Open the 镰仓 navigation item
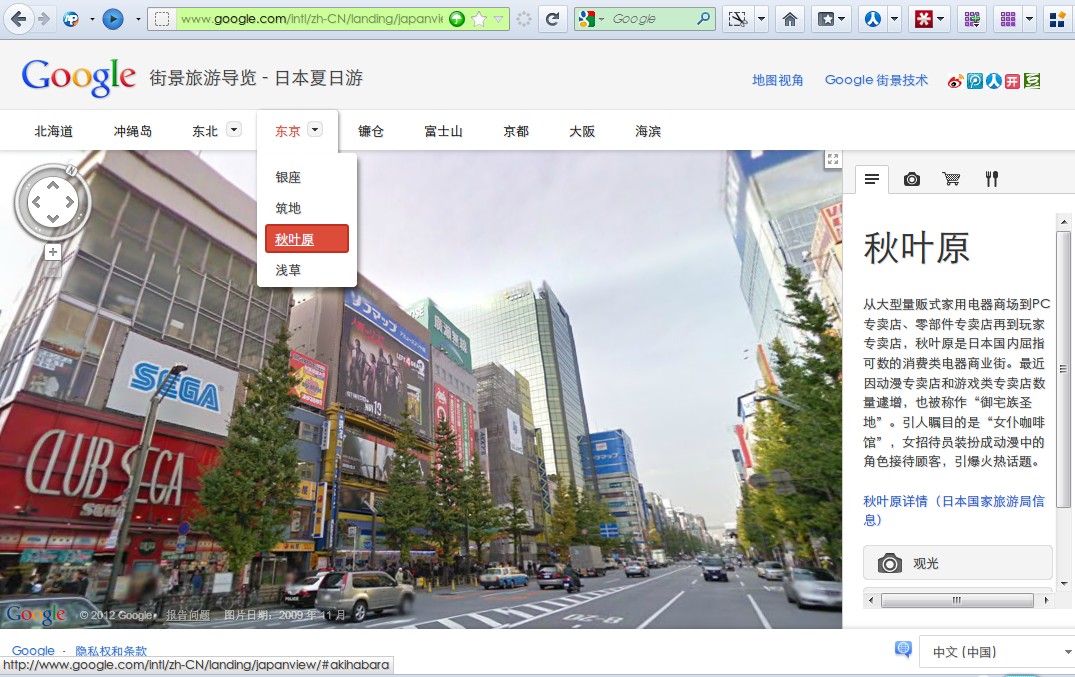This screenshot has width=1075, height=677. pos(371,131)
